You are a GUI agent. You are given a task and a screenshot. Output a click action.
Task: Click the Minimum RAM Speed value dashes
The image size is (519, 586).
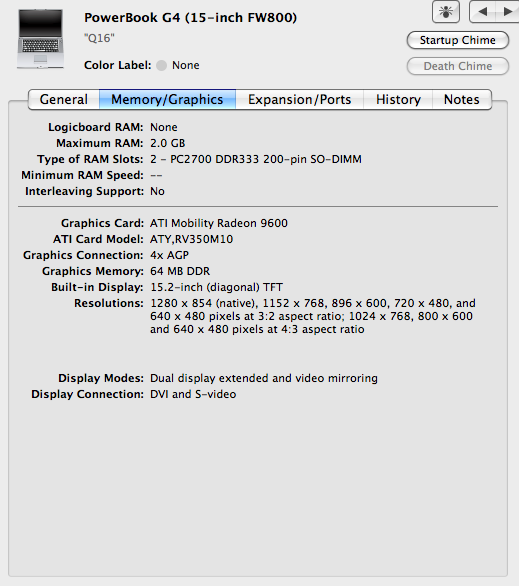(156, 175)
